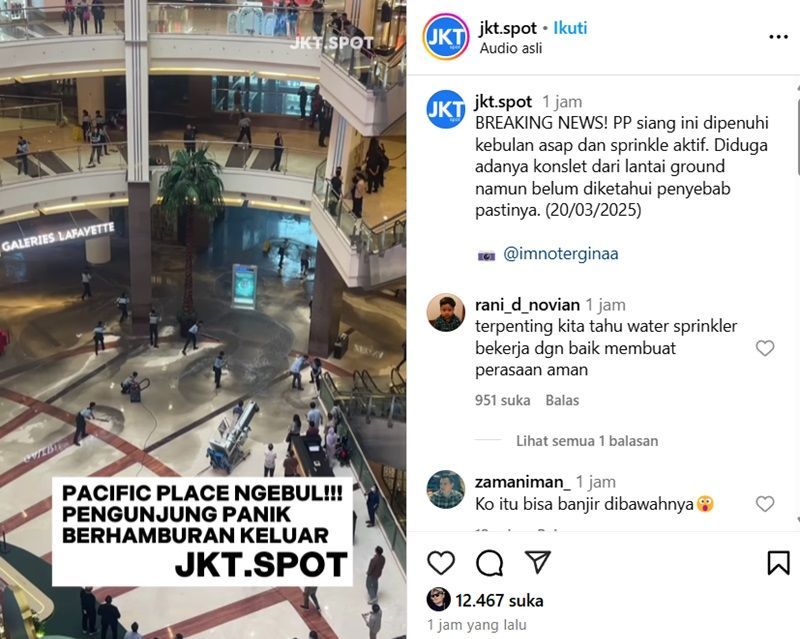View likers by clicking 12.467 suka

499,601
